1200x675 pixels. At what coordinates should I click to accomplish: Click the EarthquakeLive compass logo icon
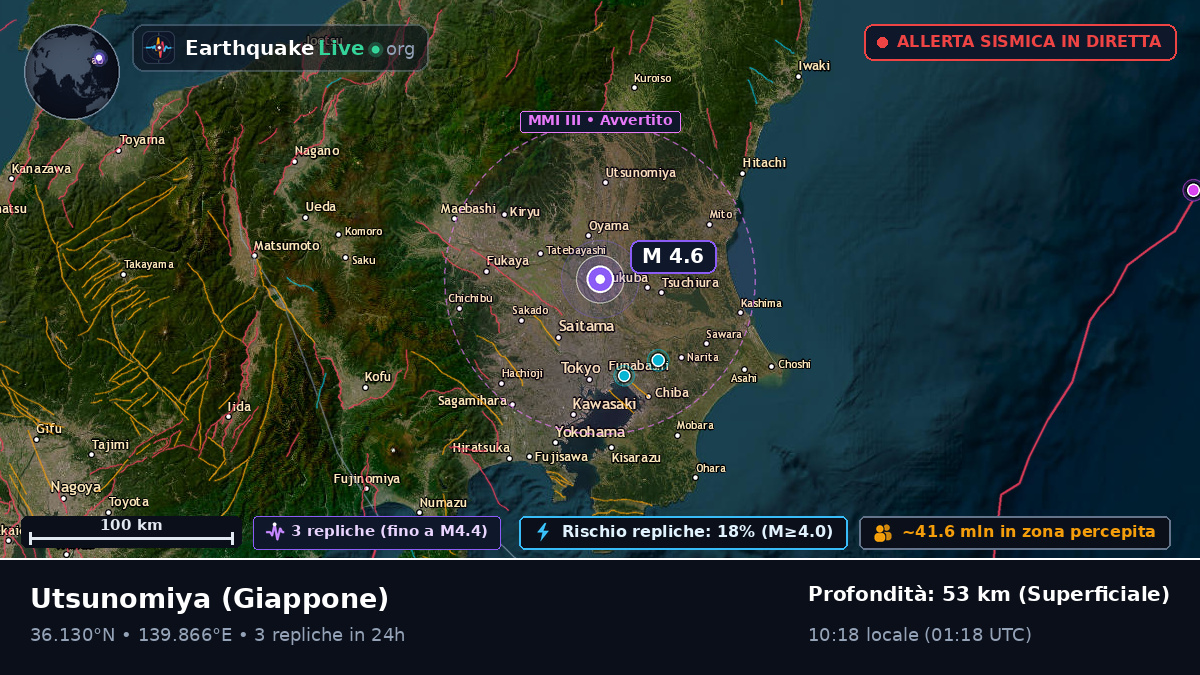(159, 48)
